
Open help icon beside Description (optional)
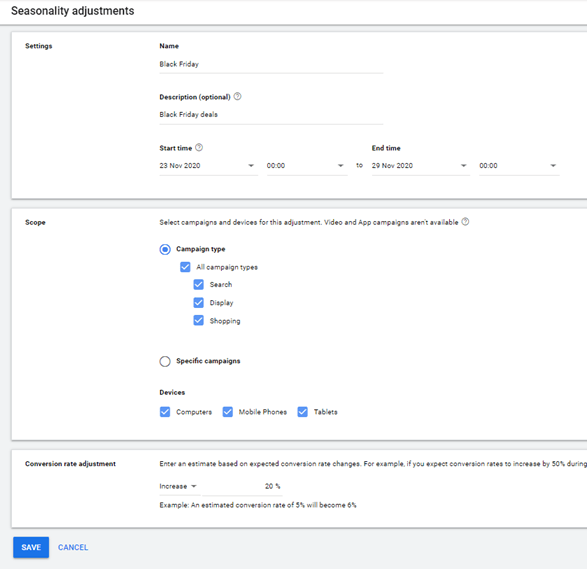click(x=237, y=97)
